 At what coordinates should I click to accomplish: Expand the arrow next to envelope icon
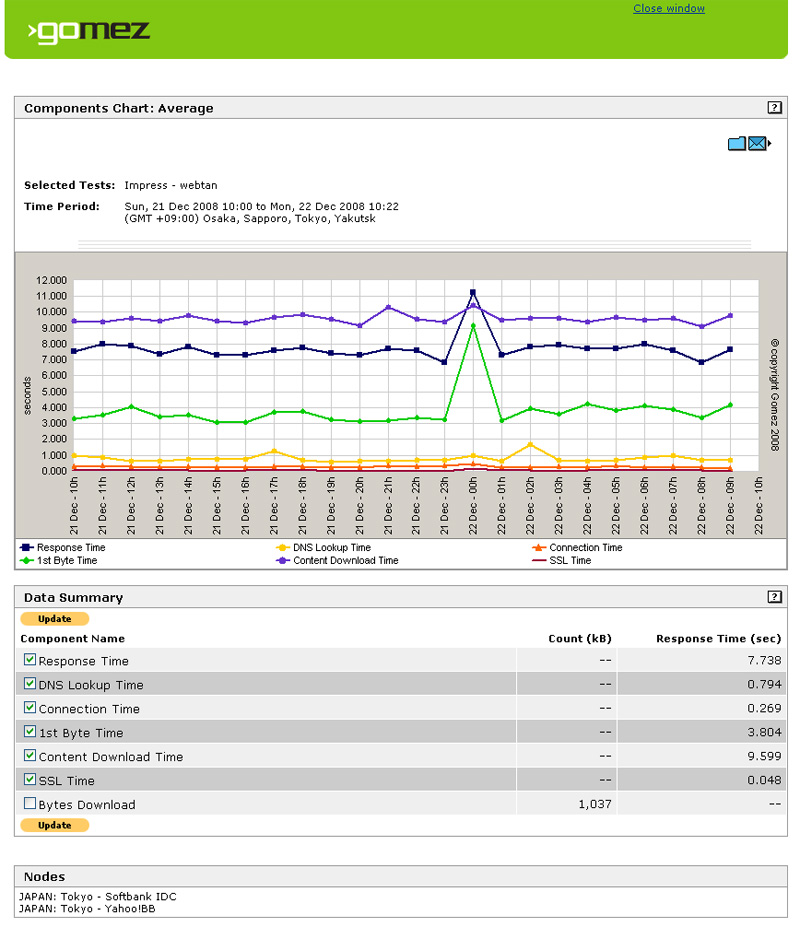[769, 144]
